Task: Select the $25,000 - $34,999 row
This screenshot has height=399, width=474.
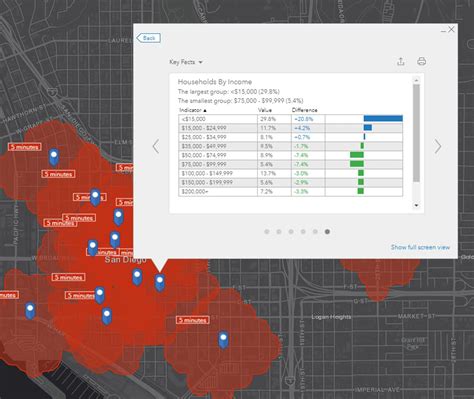Action: pyautogui.click(x=290, y=137)
